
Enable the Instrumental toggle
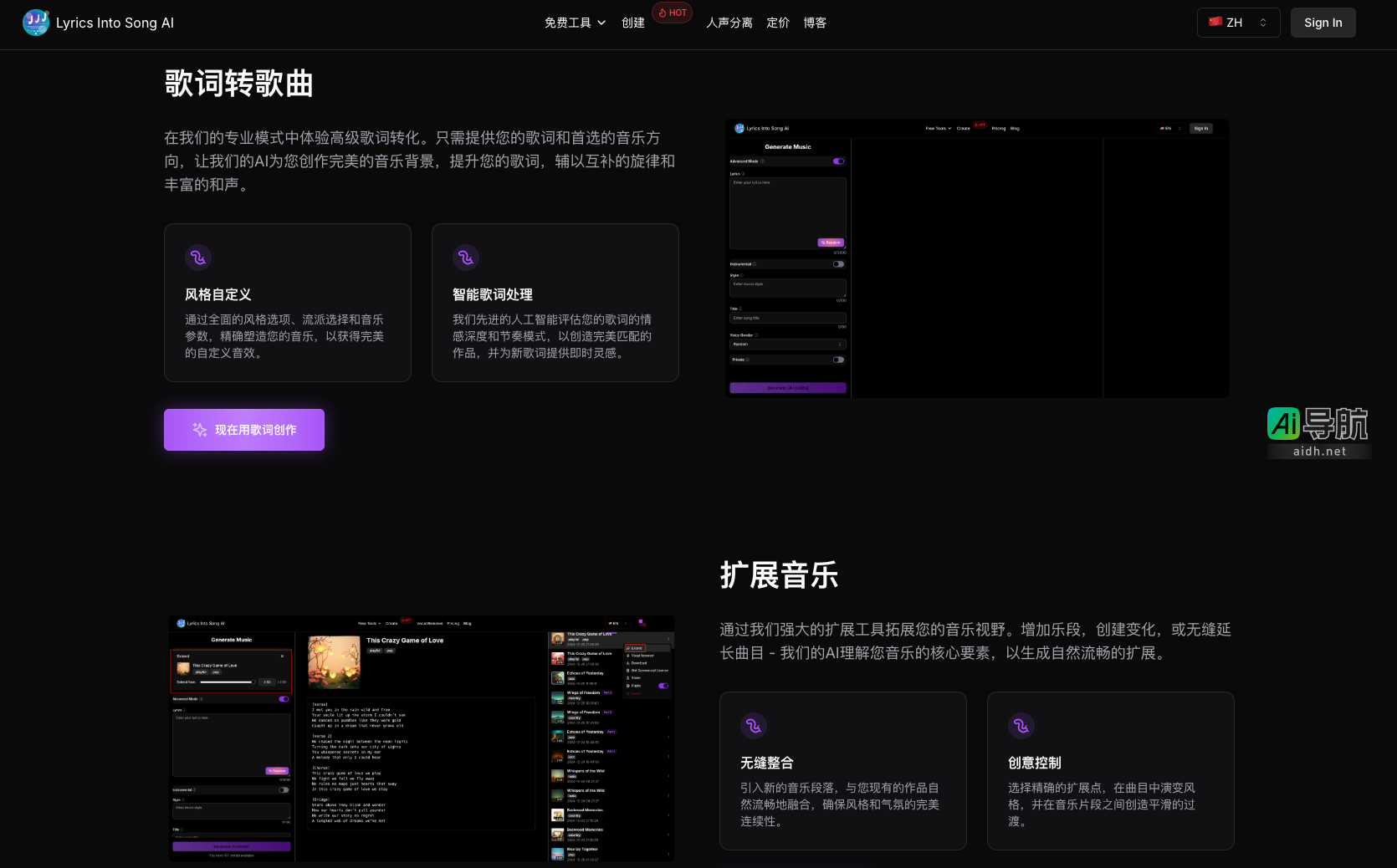(x=838, y=264)
